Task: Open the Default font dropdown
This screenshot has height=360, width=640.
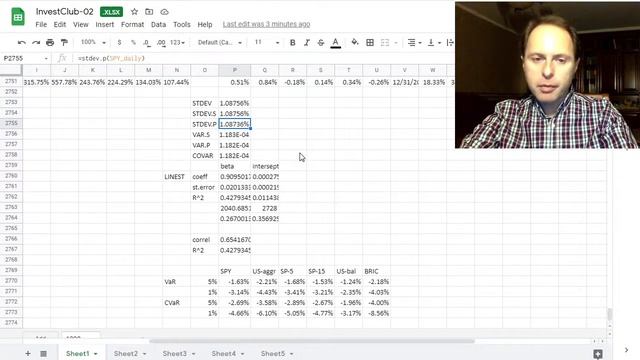Action: pyautogui.click(x=220, y=42)
